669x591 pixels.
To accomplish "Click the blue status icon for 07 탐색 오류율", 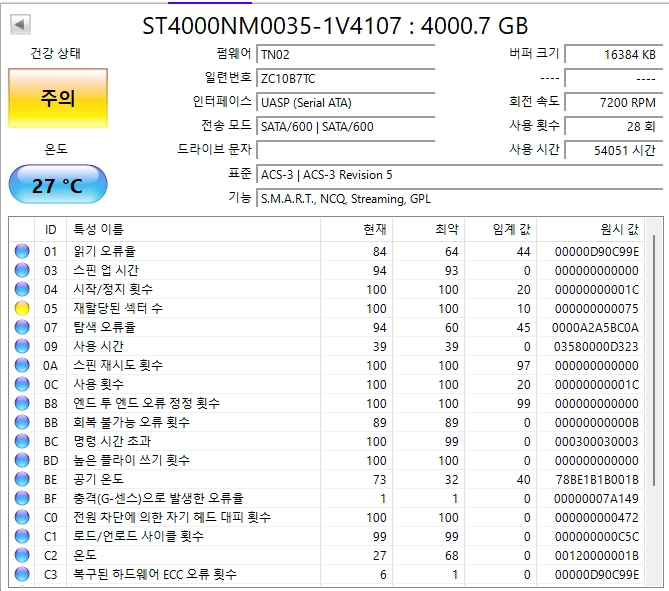I will coord(22,327).
